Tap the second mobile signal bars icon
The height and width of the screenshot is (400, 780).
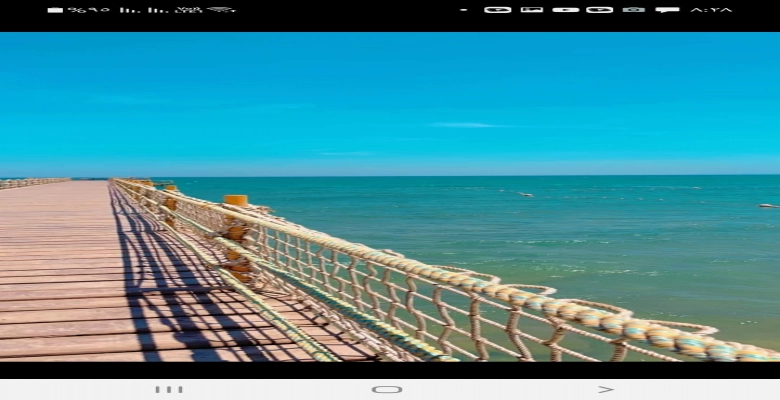tap(157, 10)
